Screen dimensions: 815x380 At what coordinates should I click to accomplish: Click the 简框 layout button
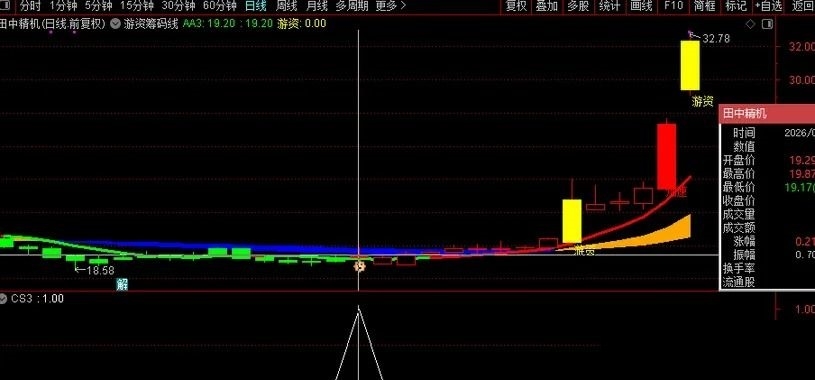point(704,6)
